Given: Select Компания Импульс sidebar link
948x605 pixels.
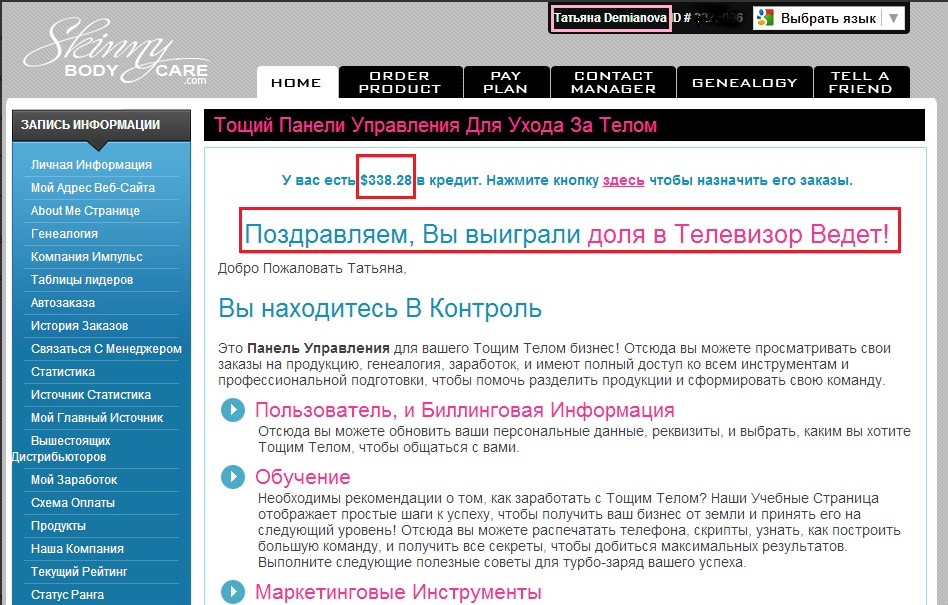Looking at the screenshot, I should pyautogui.click(x=86, y=256).
